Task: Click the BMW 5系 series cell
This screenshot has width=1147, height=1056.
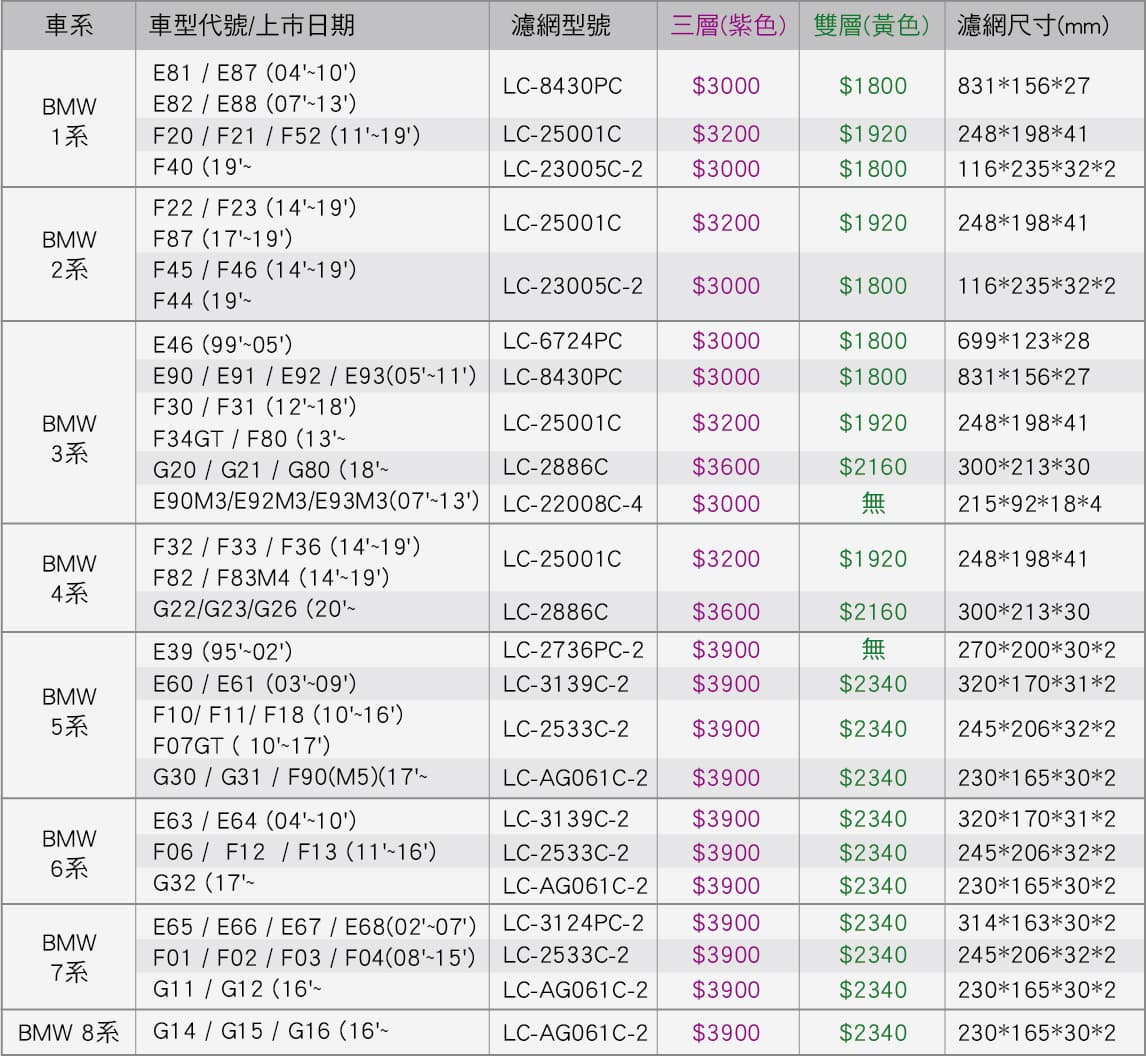Action: coord(69,712)
